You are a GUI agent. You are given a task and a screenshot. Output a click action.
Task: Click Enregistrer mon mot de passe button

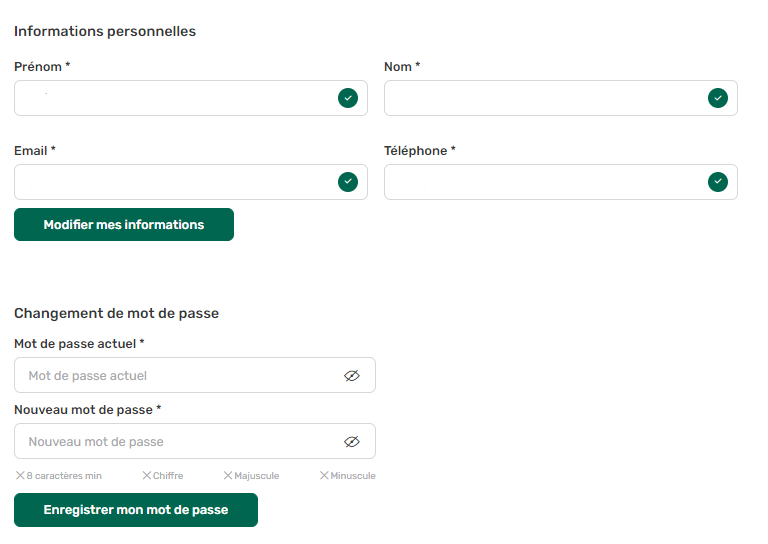[x=136, y=510]
